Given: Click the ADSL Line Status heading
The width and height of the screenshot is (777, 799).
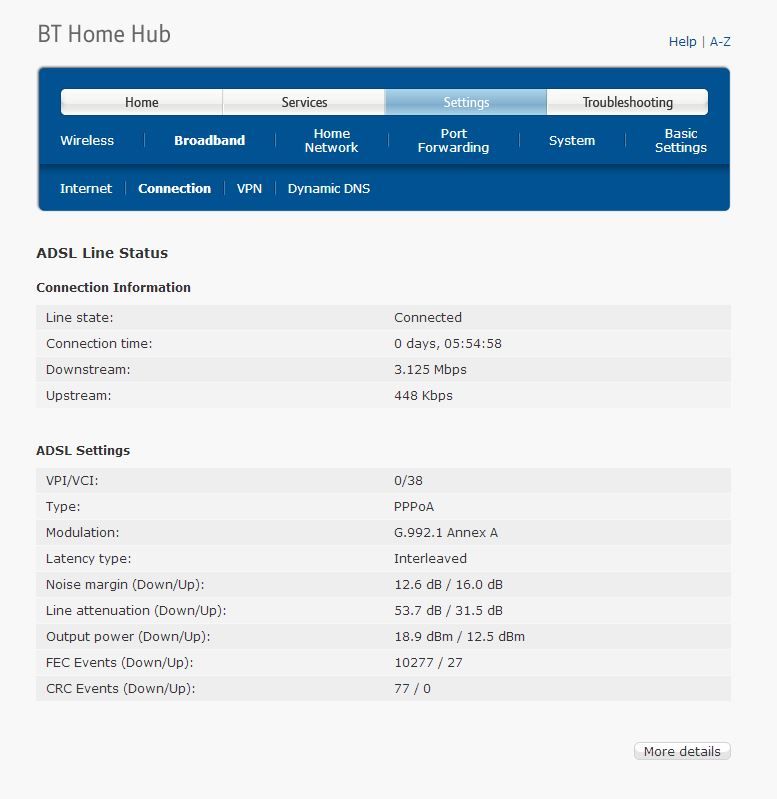Looking at the screenshot, I should tap(102, 253).
